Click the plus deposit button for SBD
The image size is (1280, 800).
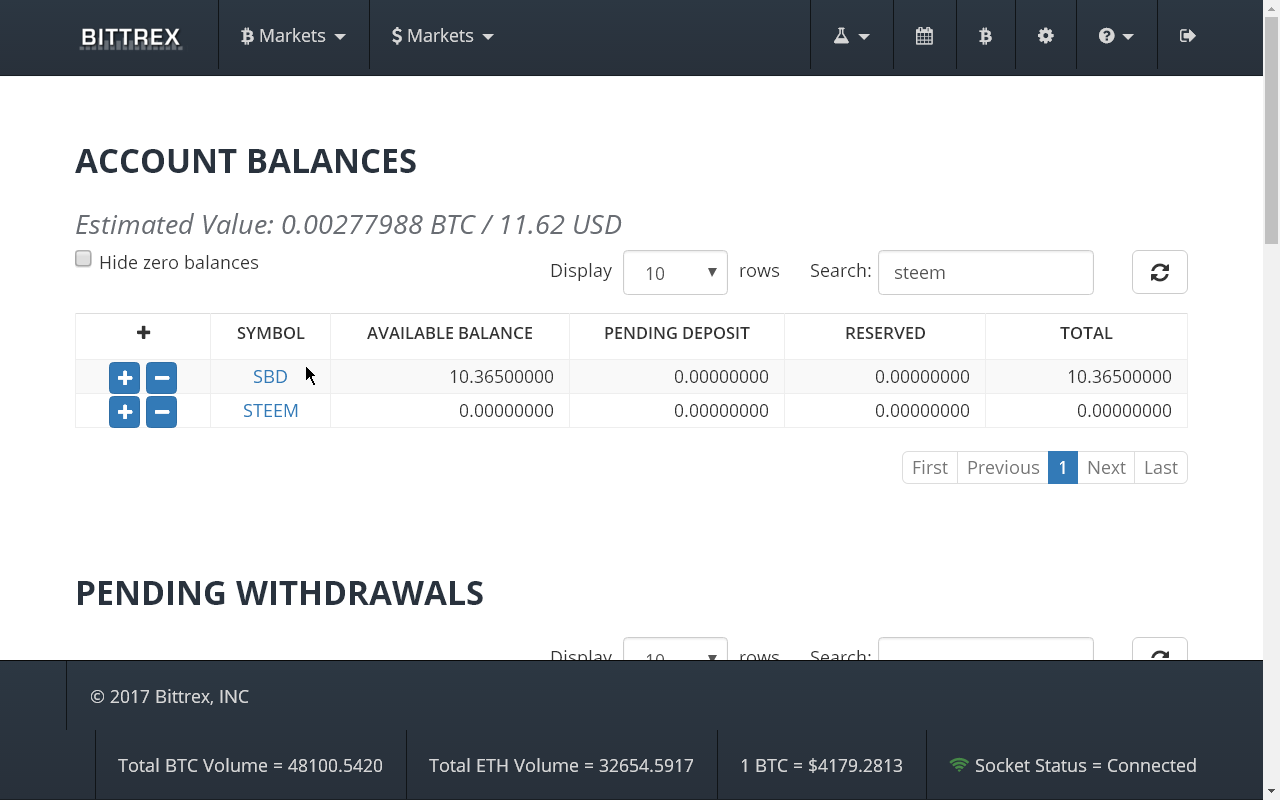pos(124,377)
